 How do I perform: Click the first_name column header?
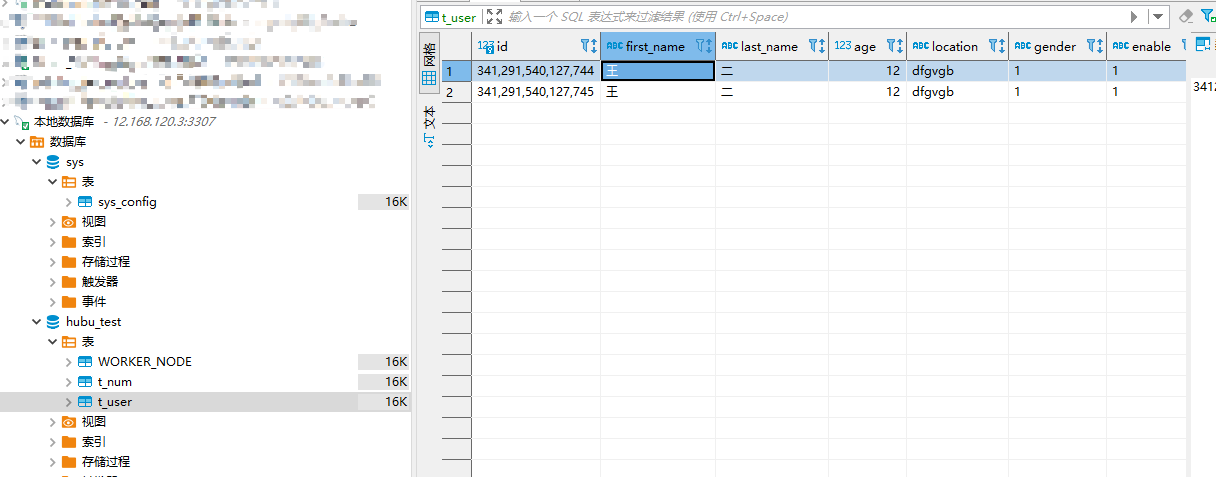pos(655,46)
